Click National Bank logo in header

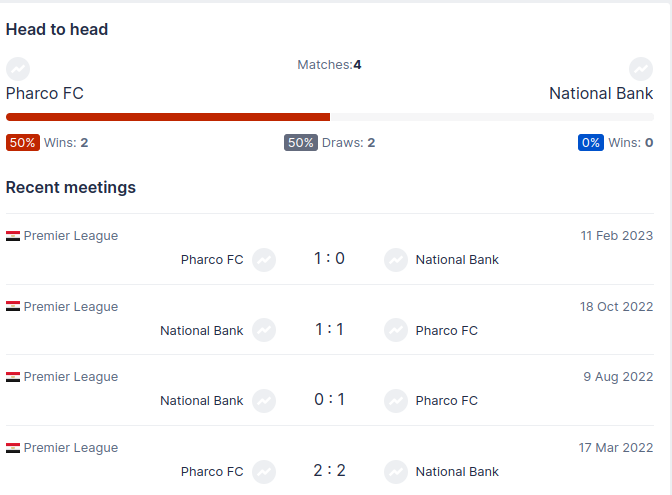(641, 69)
